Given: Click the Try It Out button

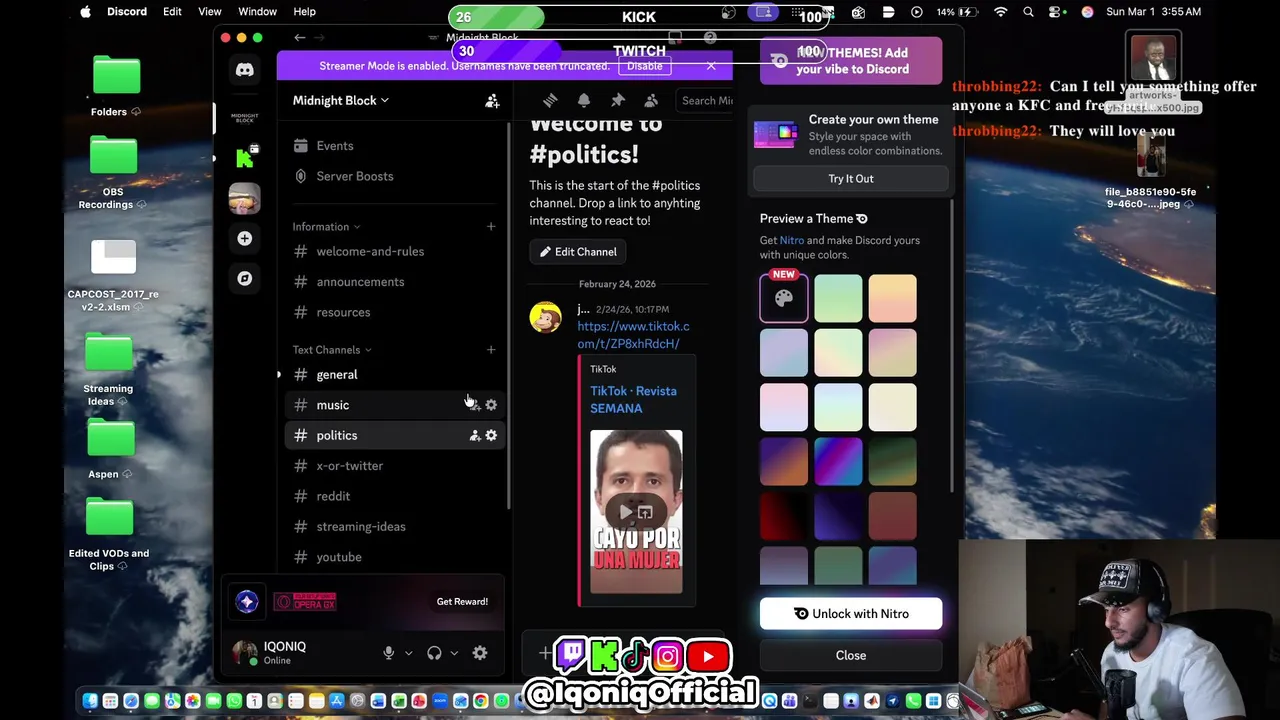Looking at the screenshot, I should (x=851, y=179).
